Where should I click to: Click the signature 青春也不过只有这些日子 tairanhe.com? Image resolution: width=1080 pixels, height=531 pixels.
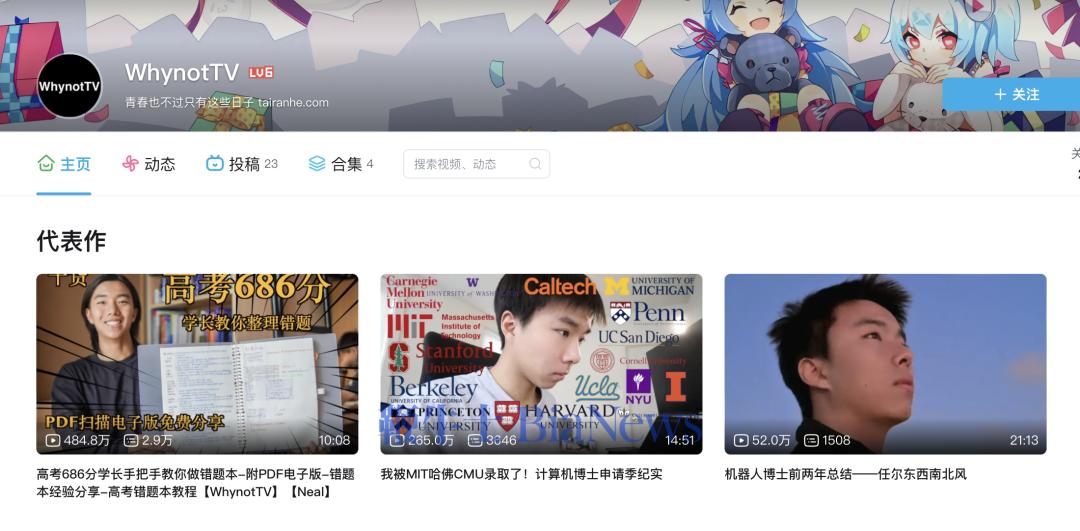pyautogui.click(x=227, y=103)
